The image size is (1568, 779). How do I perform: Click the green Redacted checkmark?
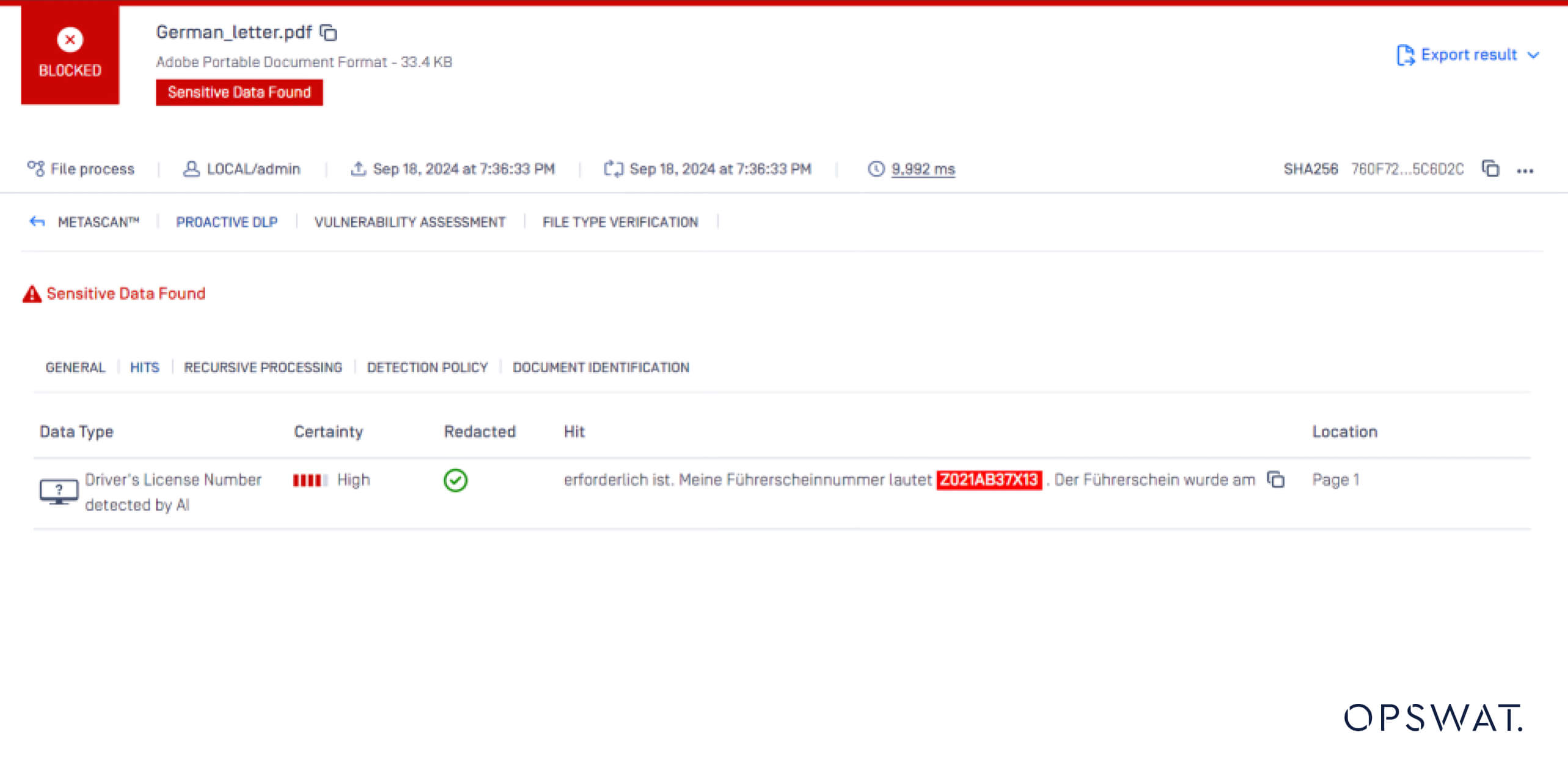tap(456, 480)
